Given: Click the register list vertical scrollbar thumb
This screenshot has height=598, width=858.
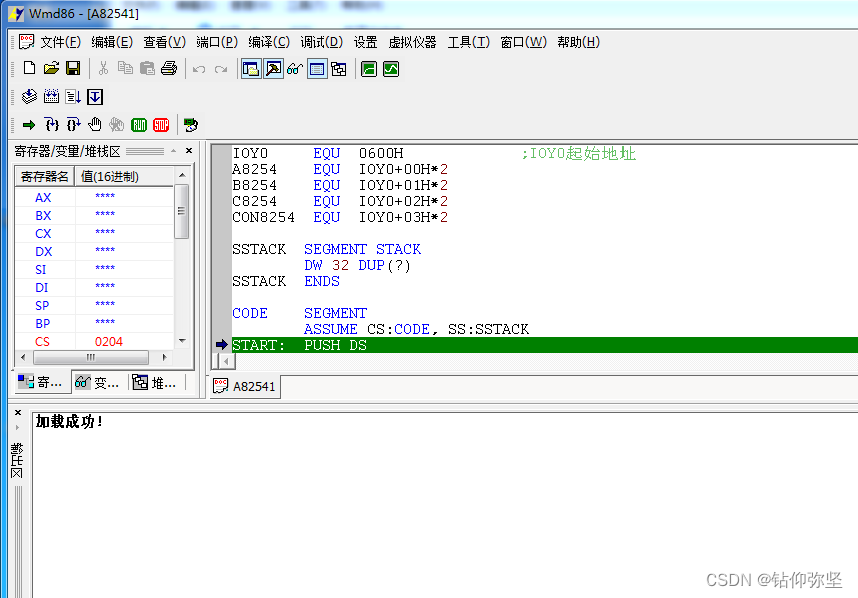Looking at the screenshot, I should tap(182, 211).
